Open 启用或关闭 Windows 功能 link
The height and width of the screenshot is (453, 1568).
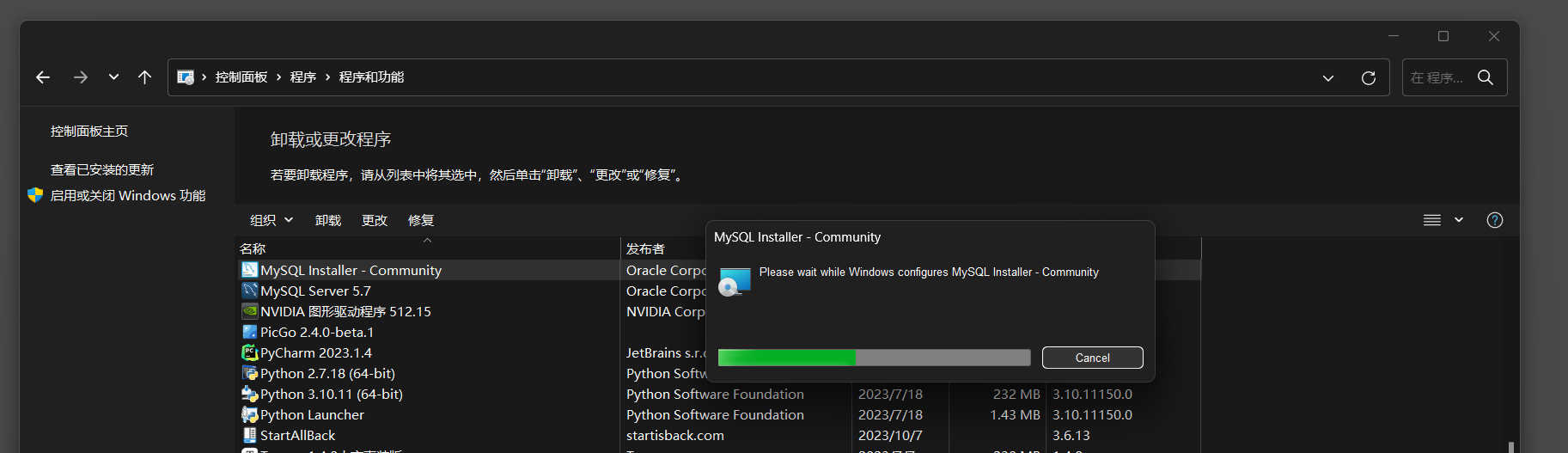(128, 196)
